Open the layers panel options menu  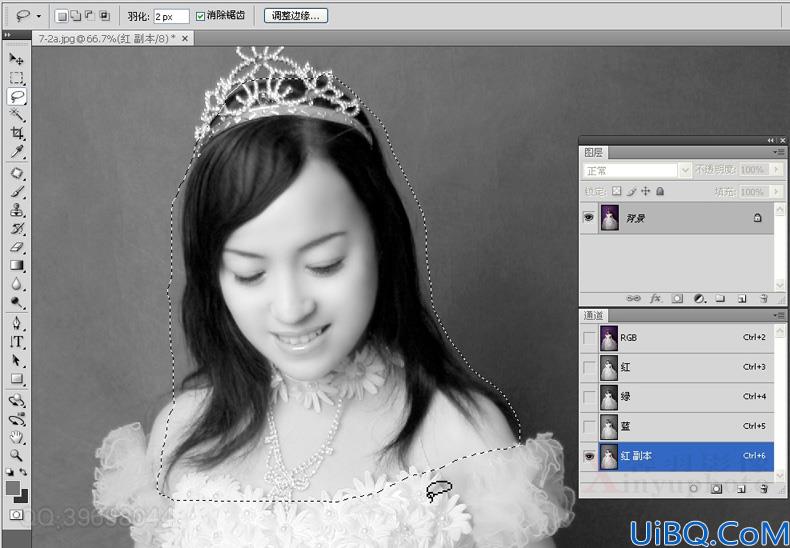(x=779, y=152)
